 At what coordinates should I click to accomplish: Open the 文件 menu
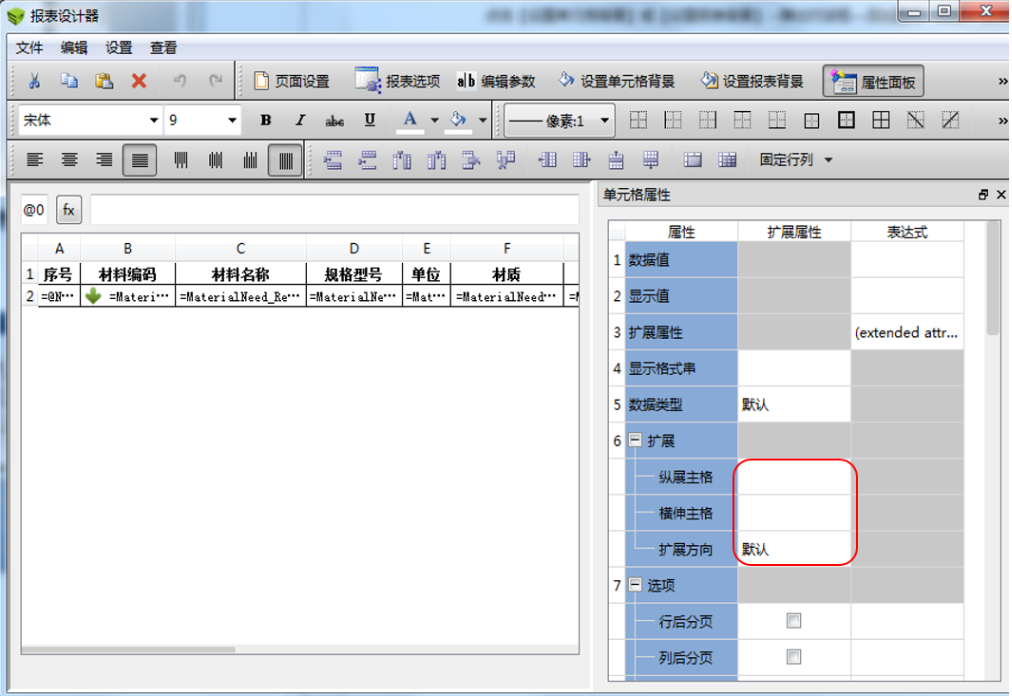click(29, 48)
